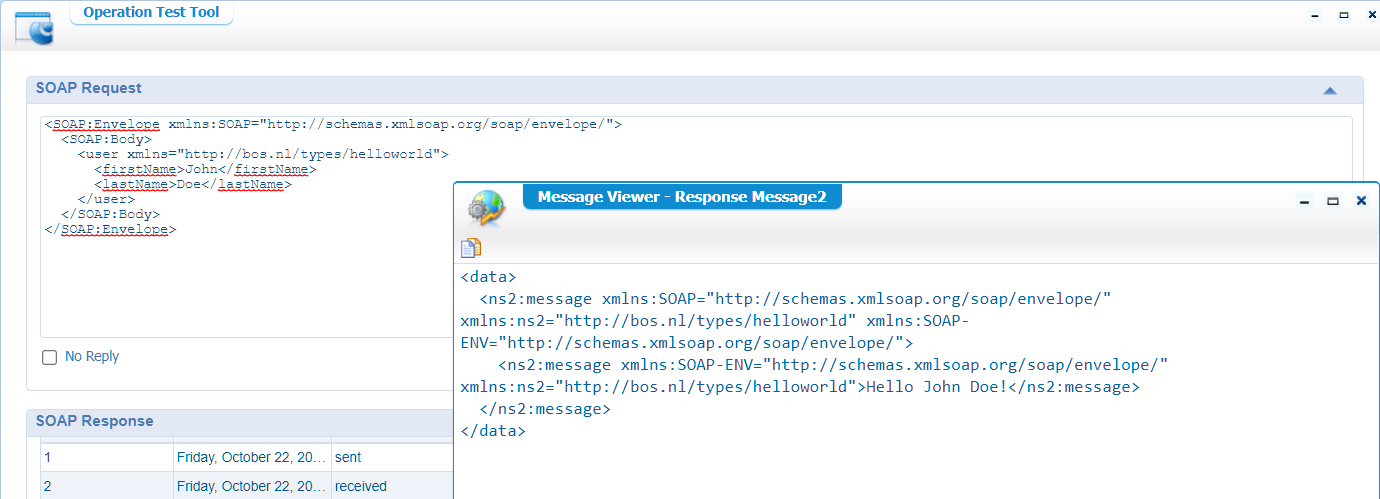The width and height of the screenshot is (1380, 499).
Task: Maximize the Operation Test Tool window
Action: 1344,15
